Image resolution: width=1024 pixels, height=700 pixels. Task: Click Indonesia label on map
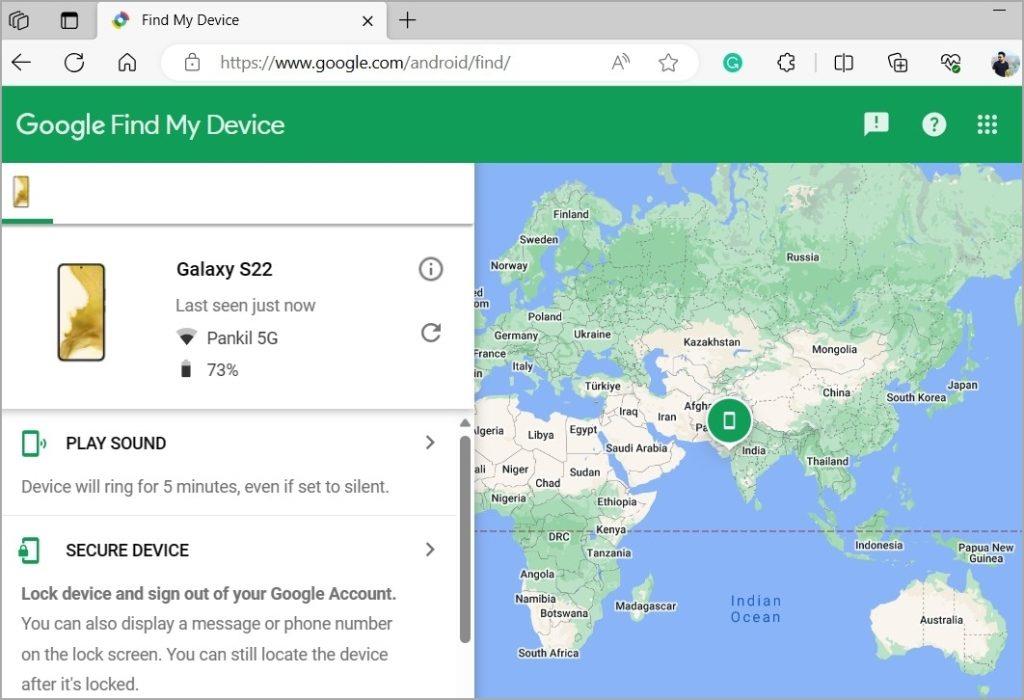[x=878, y=545]
